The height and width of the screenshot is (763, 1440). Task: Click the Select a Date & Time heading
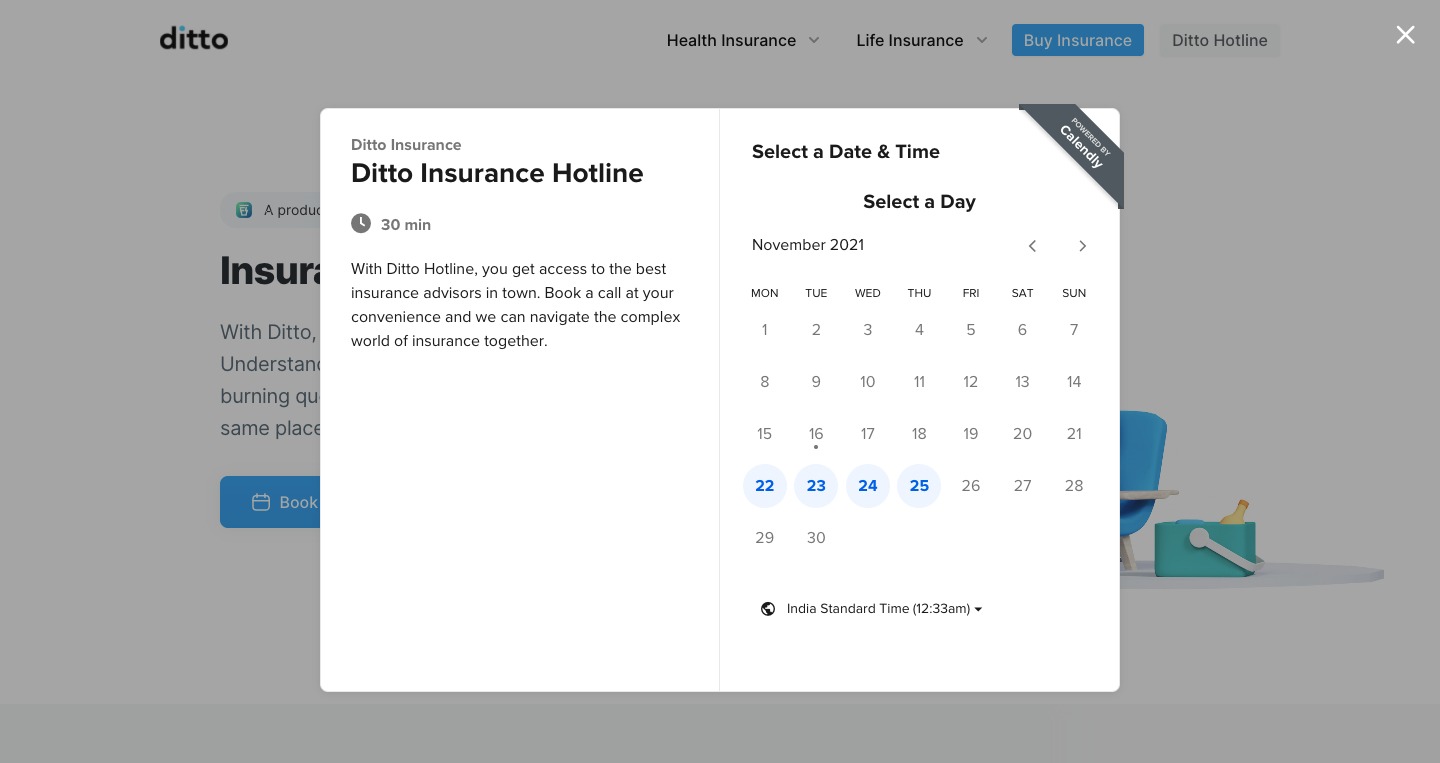click(846, 152)
